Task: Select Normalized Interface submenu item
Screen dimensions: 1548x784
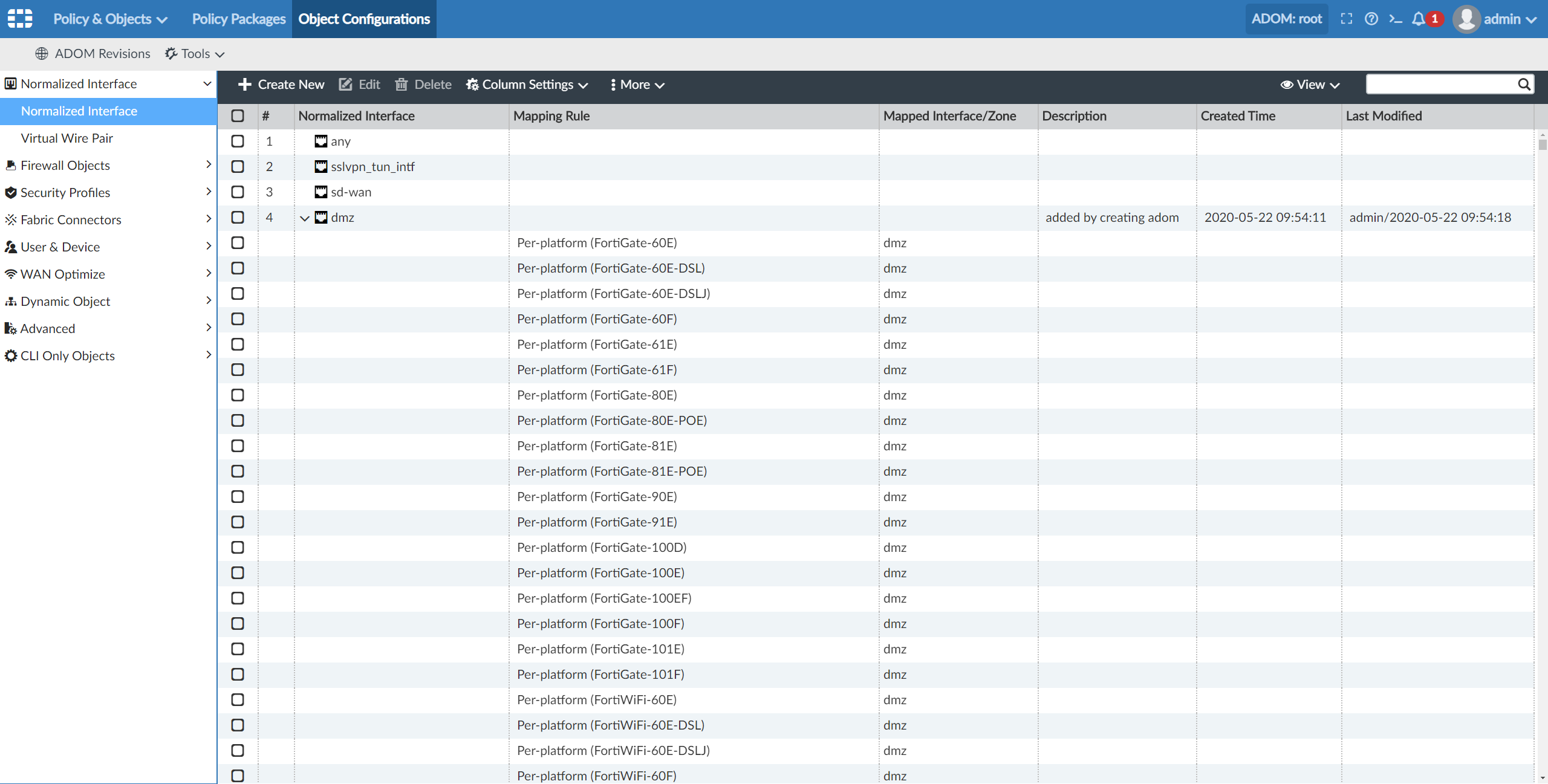Action: [x=108, y=111]
